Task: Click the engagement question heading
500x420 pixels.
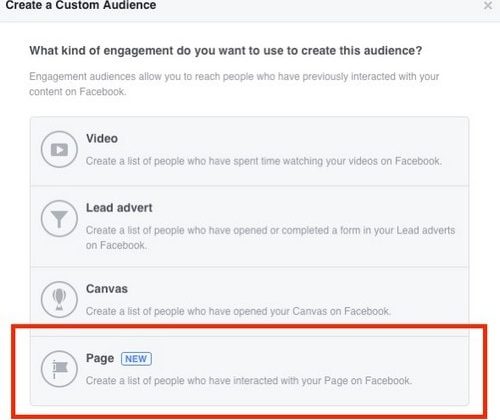Action: (226, 51)
